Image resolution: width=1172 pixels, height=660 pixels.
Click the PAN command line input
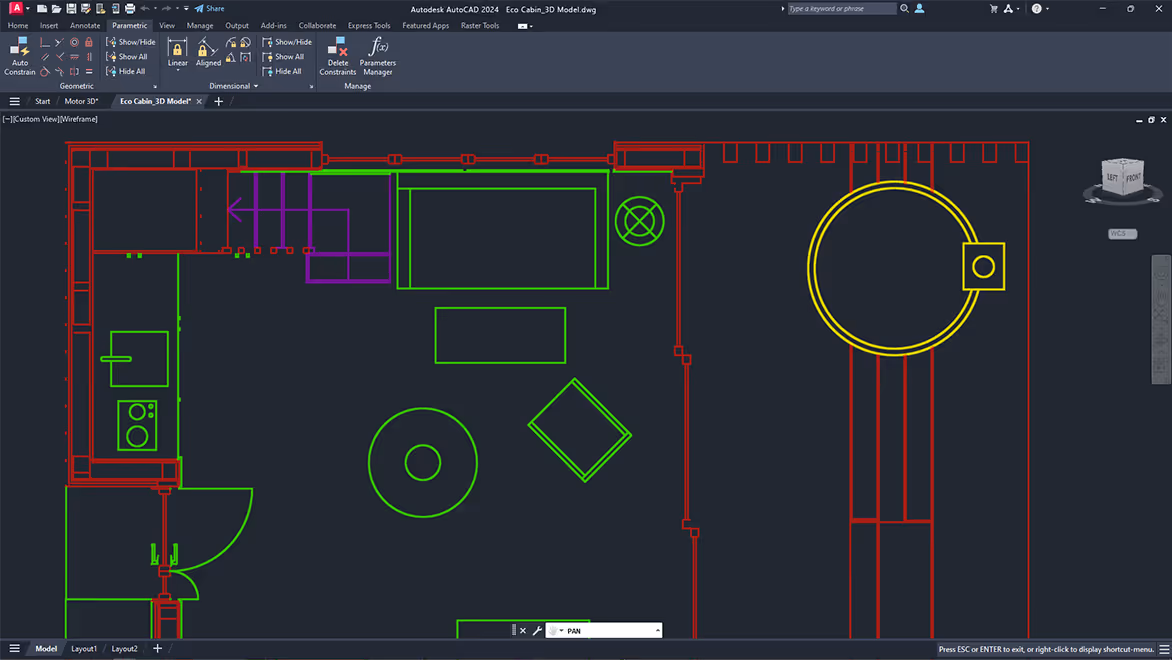click(x=603, y=631)
